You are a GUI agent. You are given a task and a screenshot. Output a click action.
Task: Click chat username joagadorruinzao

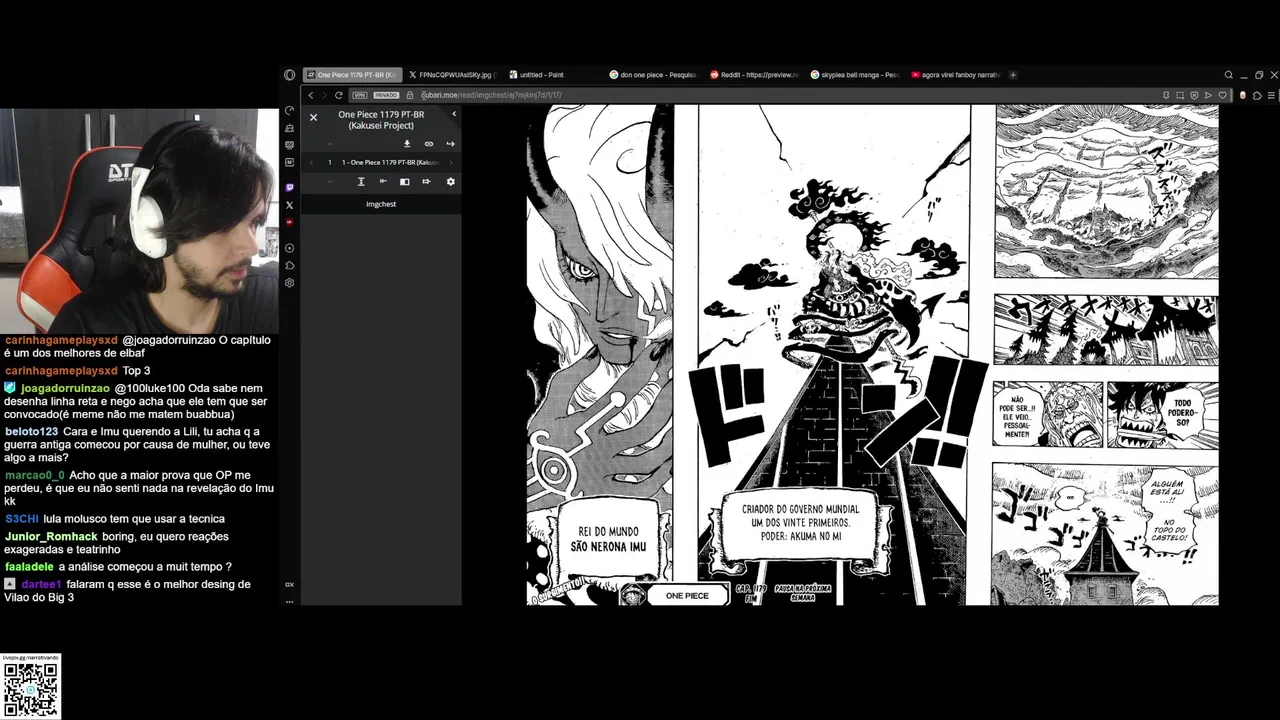(x=65, y=388)
